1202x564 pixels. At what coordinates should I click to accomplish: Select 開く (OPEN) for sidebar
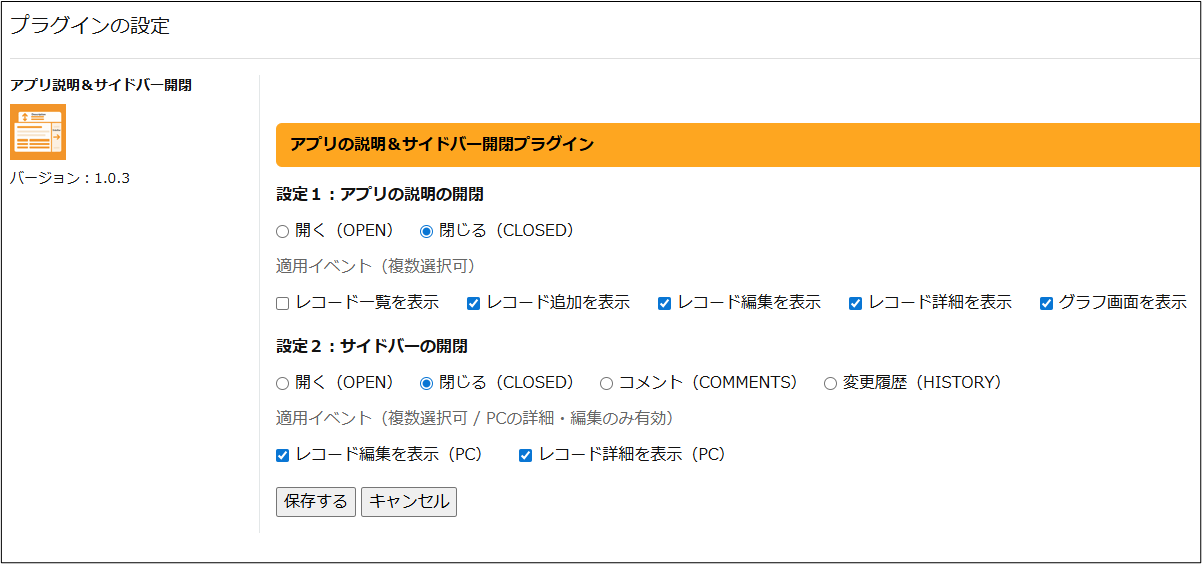(x=283, y=383)
